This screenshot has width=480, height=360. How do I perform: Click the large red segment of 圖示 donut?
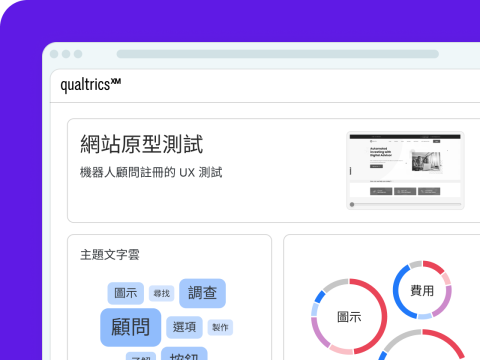[x=384, y=317]
